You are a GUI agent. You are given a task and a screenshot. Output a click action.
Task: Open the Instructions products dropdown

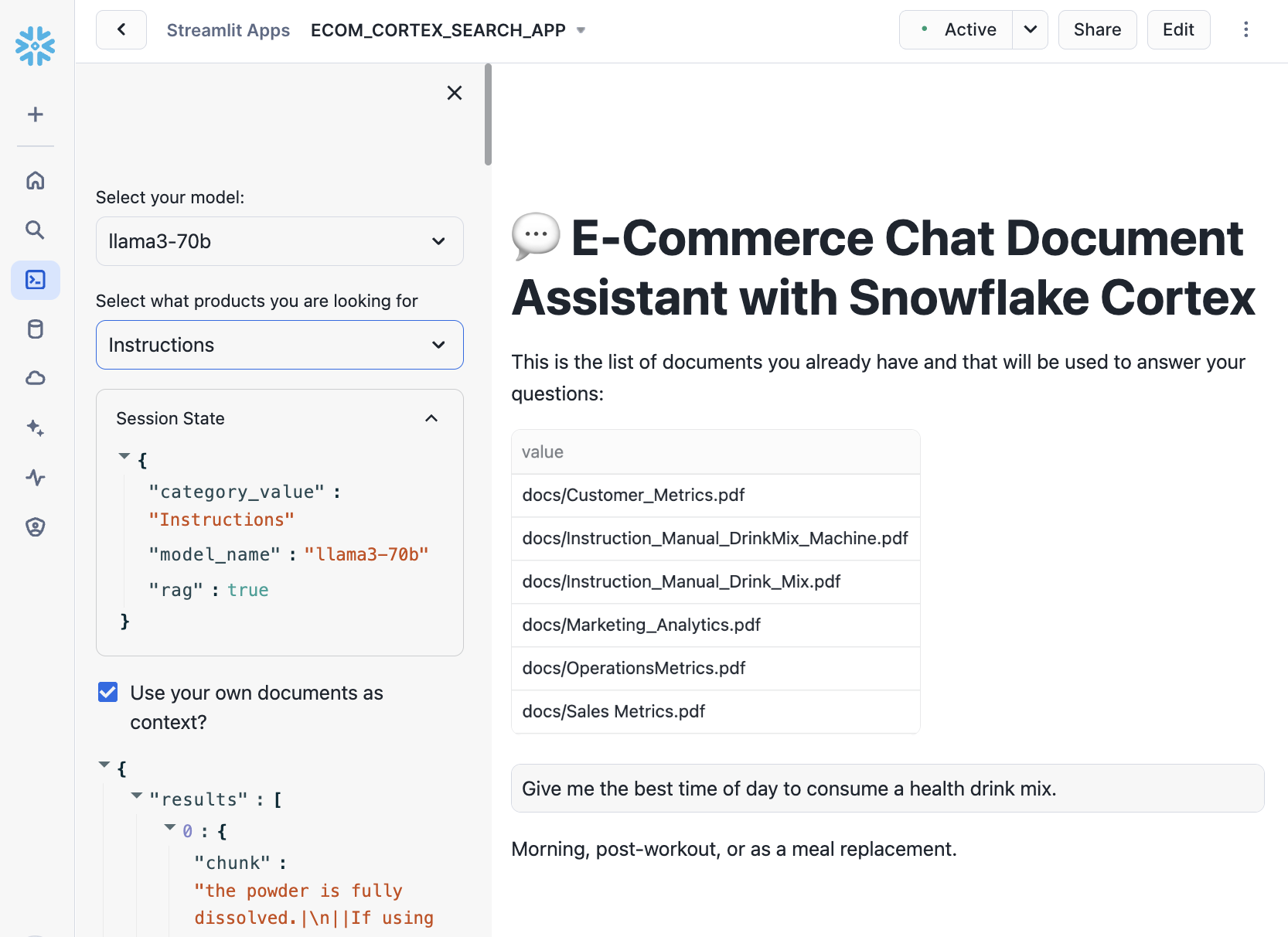point(279,345)
